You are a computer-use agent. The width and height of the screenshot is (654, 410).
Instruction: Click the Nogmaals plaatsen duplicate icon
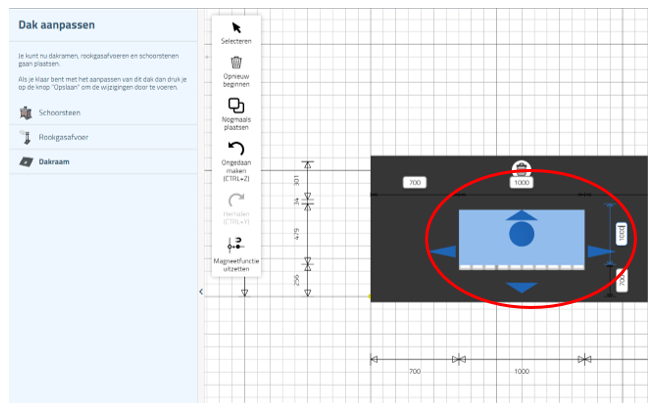[236, 106]
